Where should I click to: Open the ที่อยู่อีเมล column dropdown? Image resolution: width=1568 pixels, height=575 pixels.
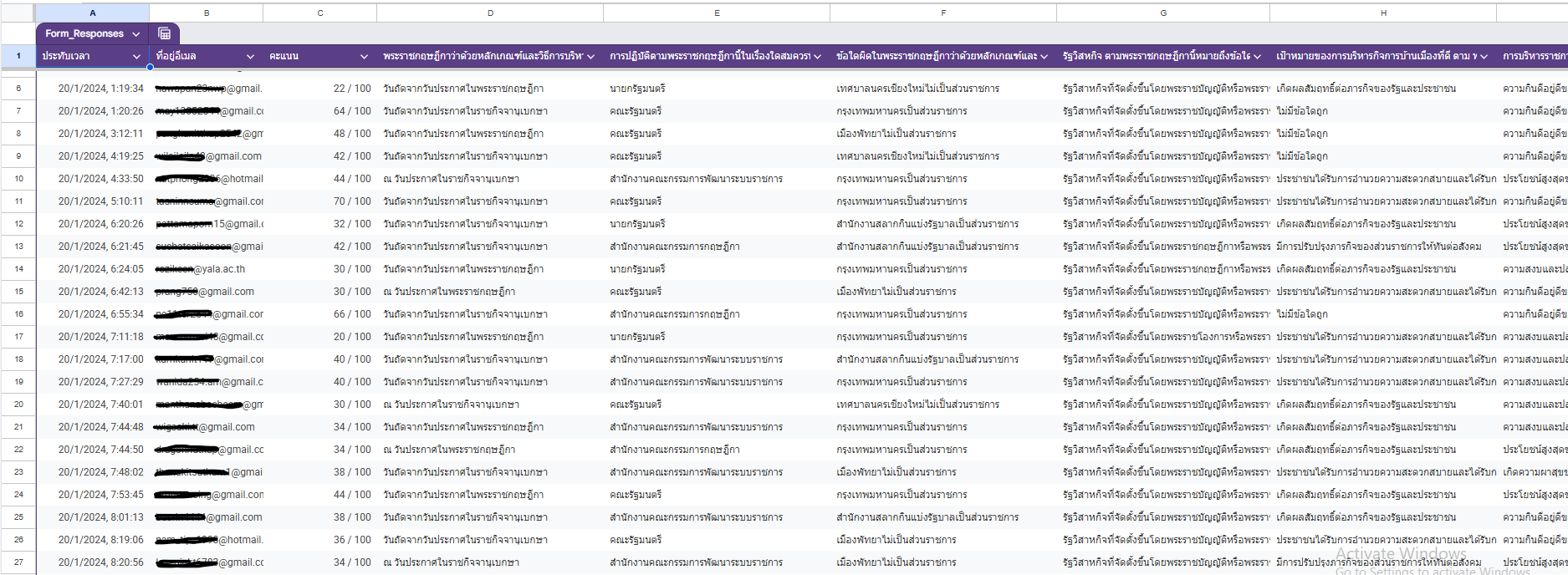tap(250, 56)
